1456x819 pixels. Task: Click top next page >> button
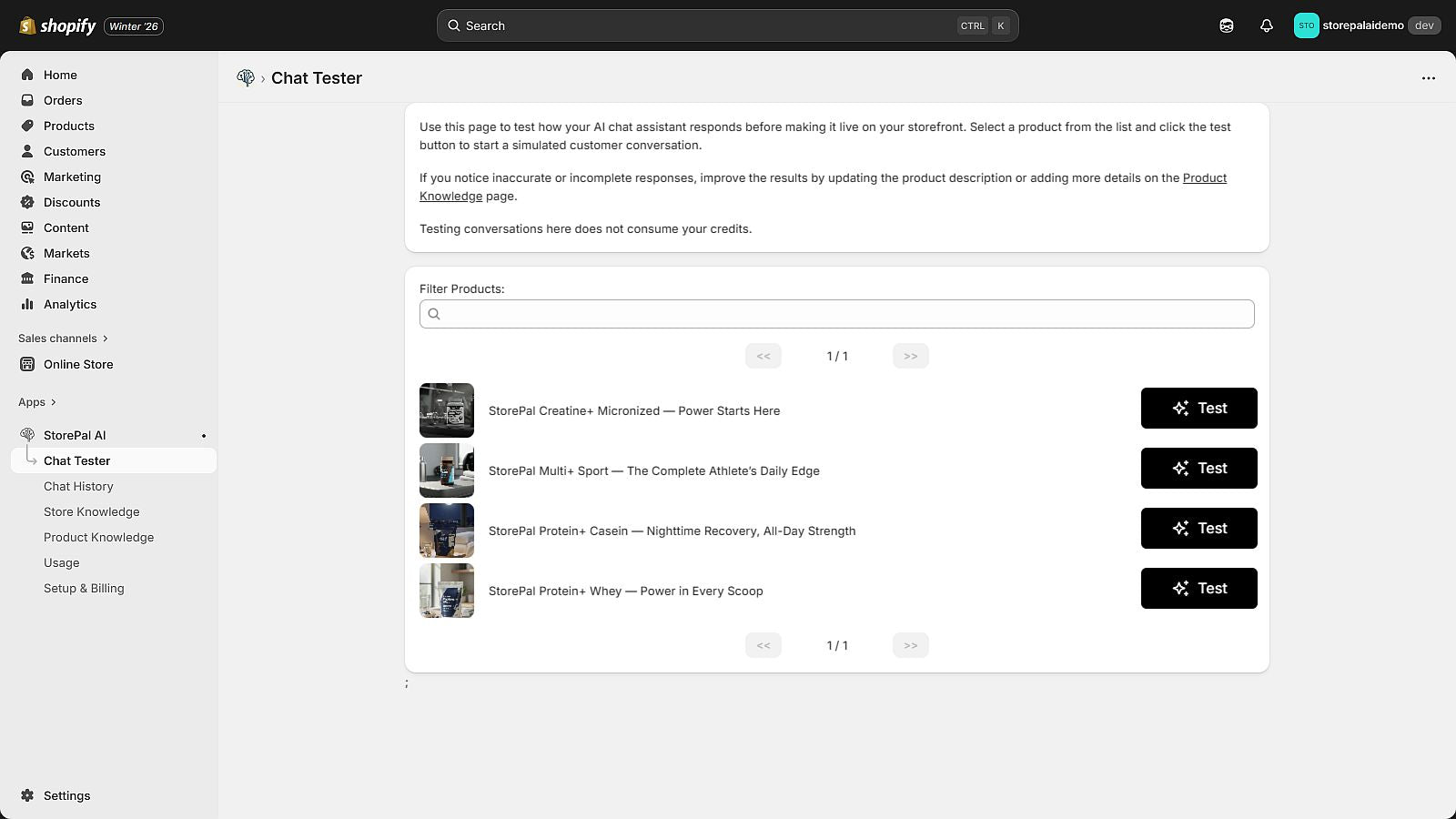pos(911,356)
